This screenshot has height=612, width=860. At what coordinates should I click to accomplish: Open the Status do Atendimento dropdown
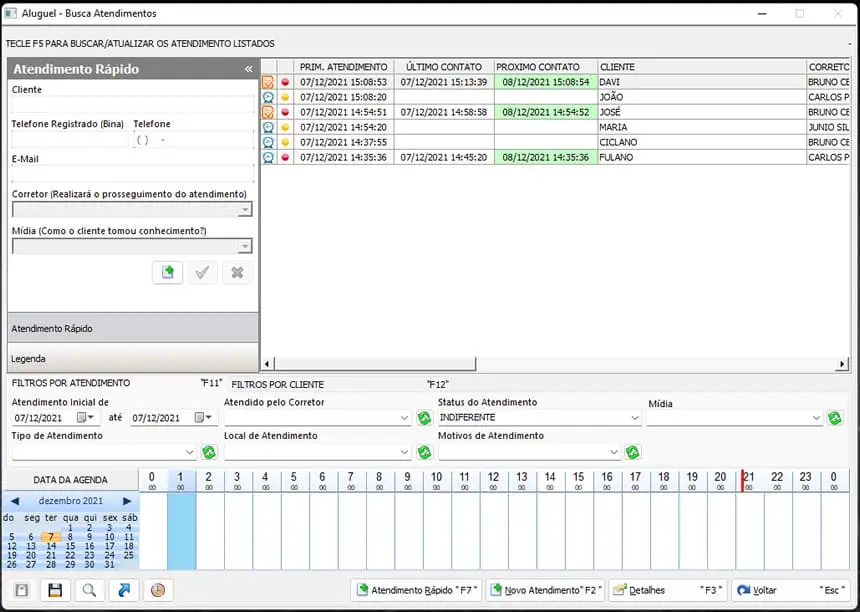(634, 418)
